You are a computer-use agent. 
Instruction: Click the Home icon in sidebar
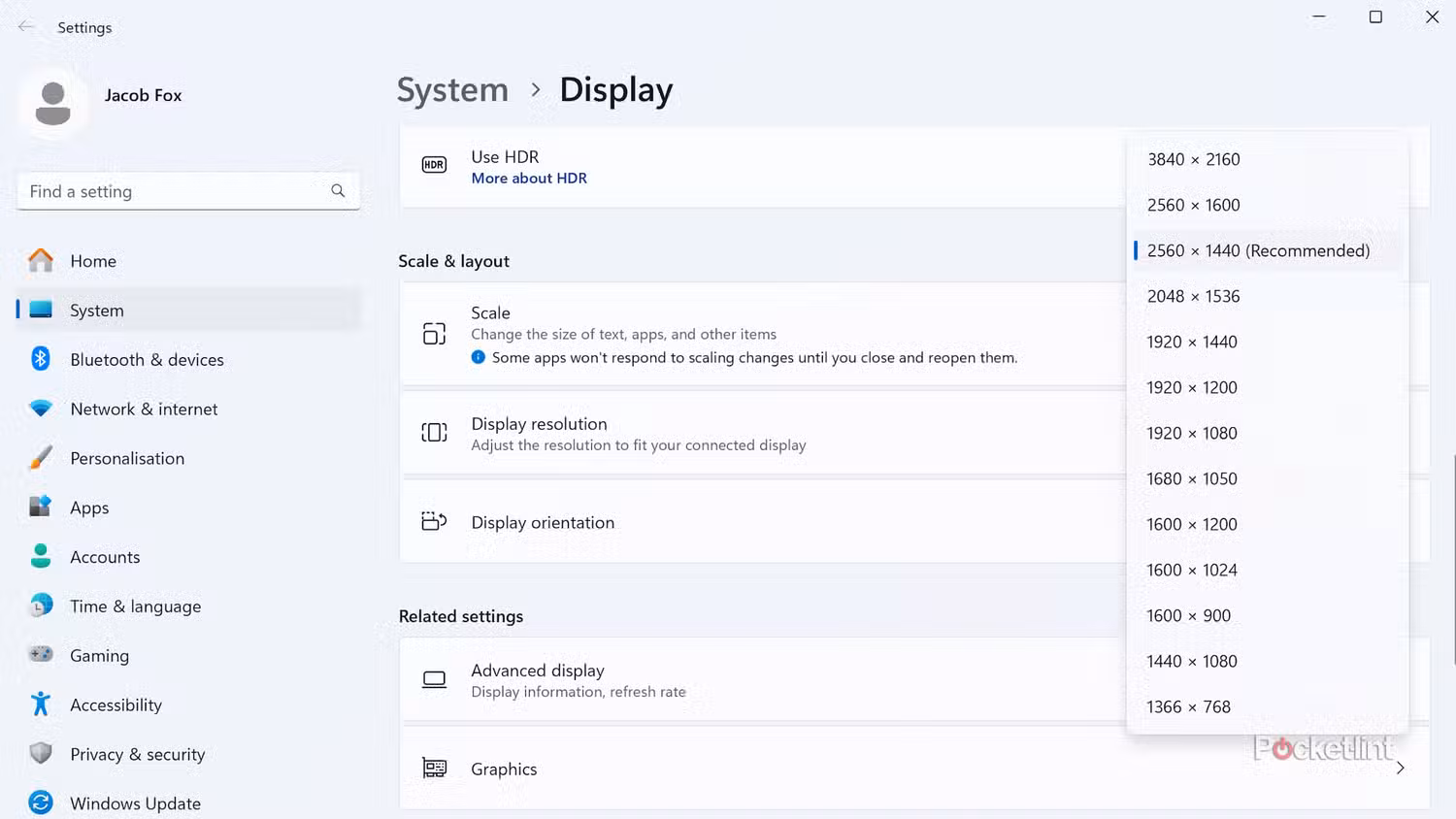pyautogui.click(x=41, y=260)
